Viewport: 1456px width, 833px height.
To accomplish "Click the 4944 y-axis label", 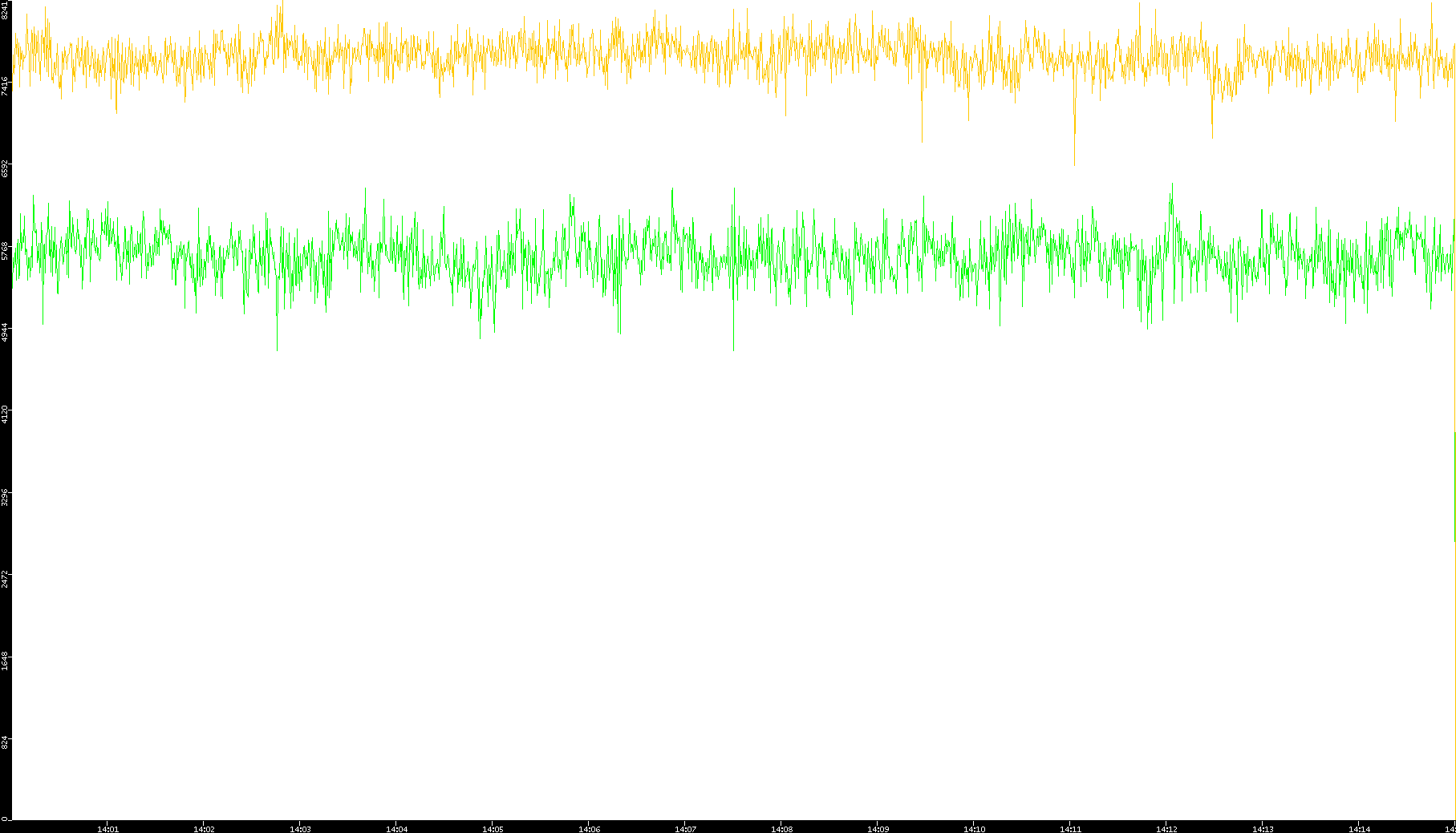I will point(6,332).
